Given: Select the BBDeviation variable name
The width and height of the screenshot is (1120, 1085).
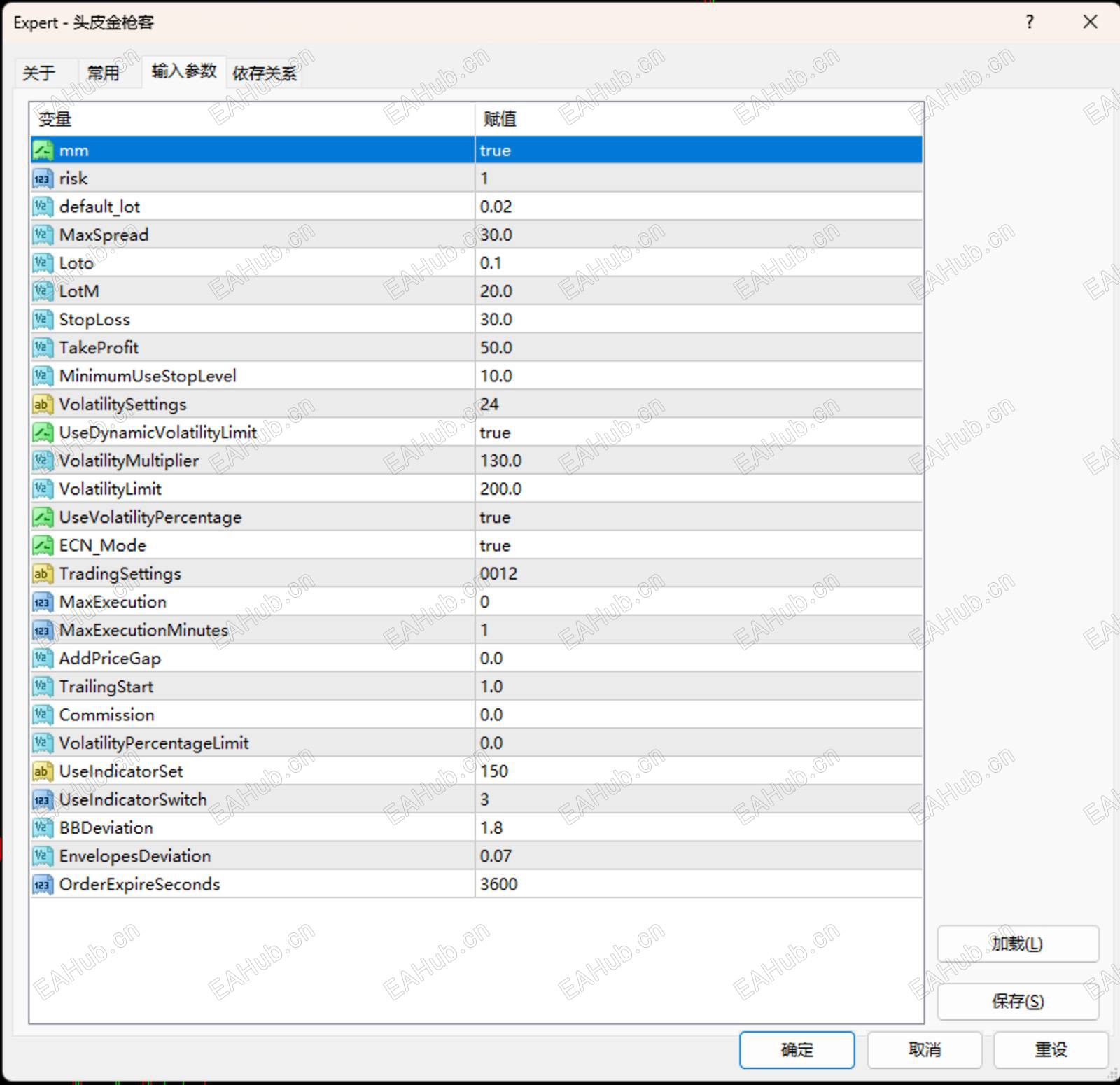Looking at the screenshot, I should 106,828.
